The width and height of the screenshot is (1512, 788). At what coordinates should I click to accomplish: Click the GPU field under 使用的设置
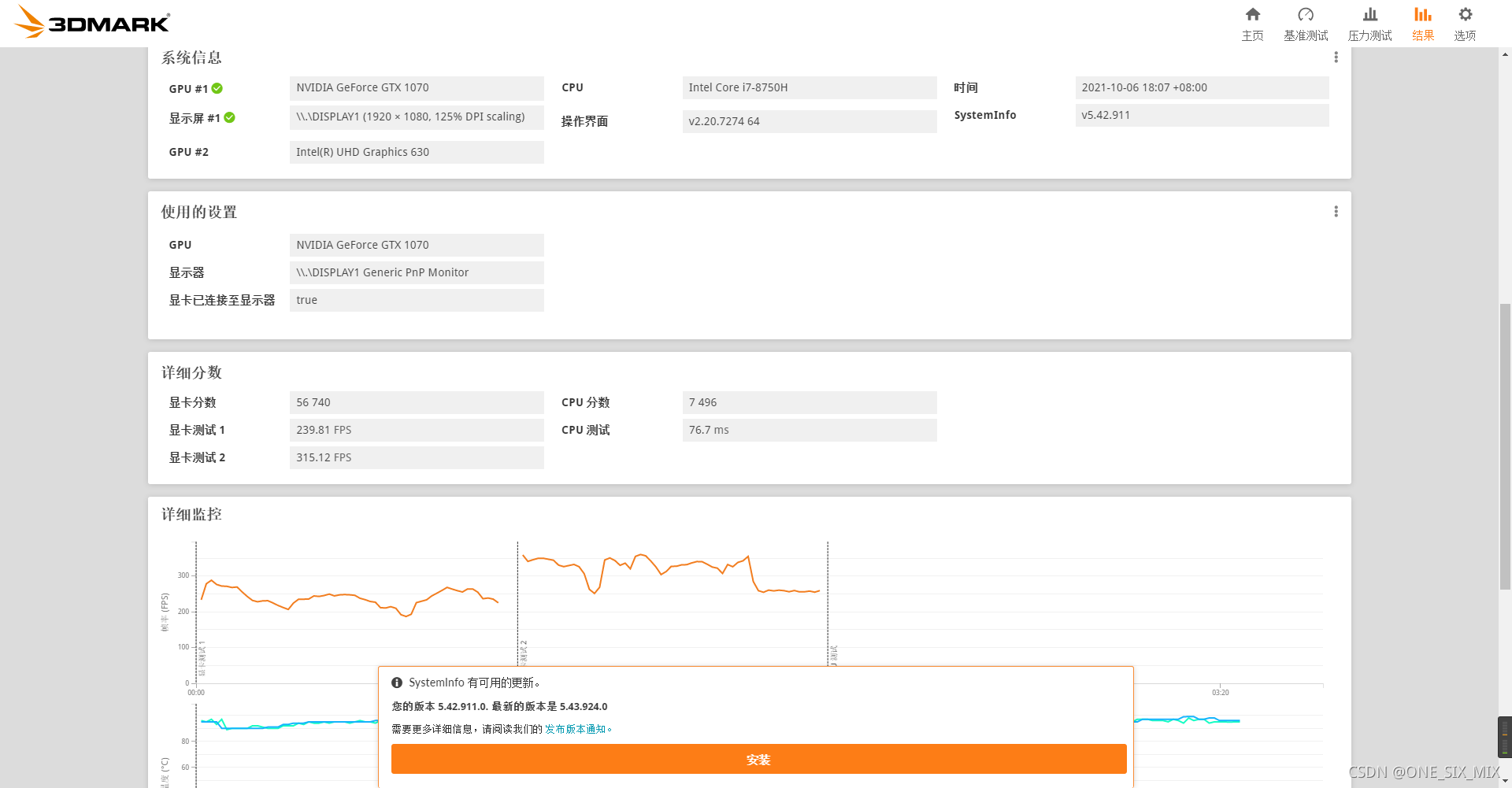pos(417,245)
